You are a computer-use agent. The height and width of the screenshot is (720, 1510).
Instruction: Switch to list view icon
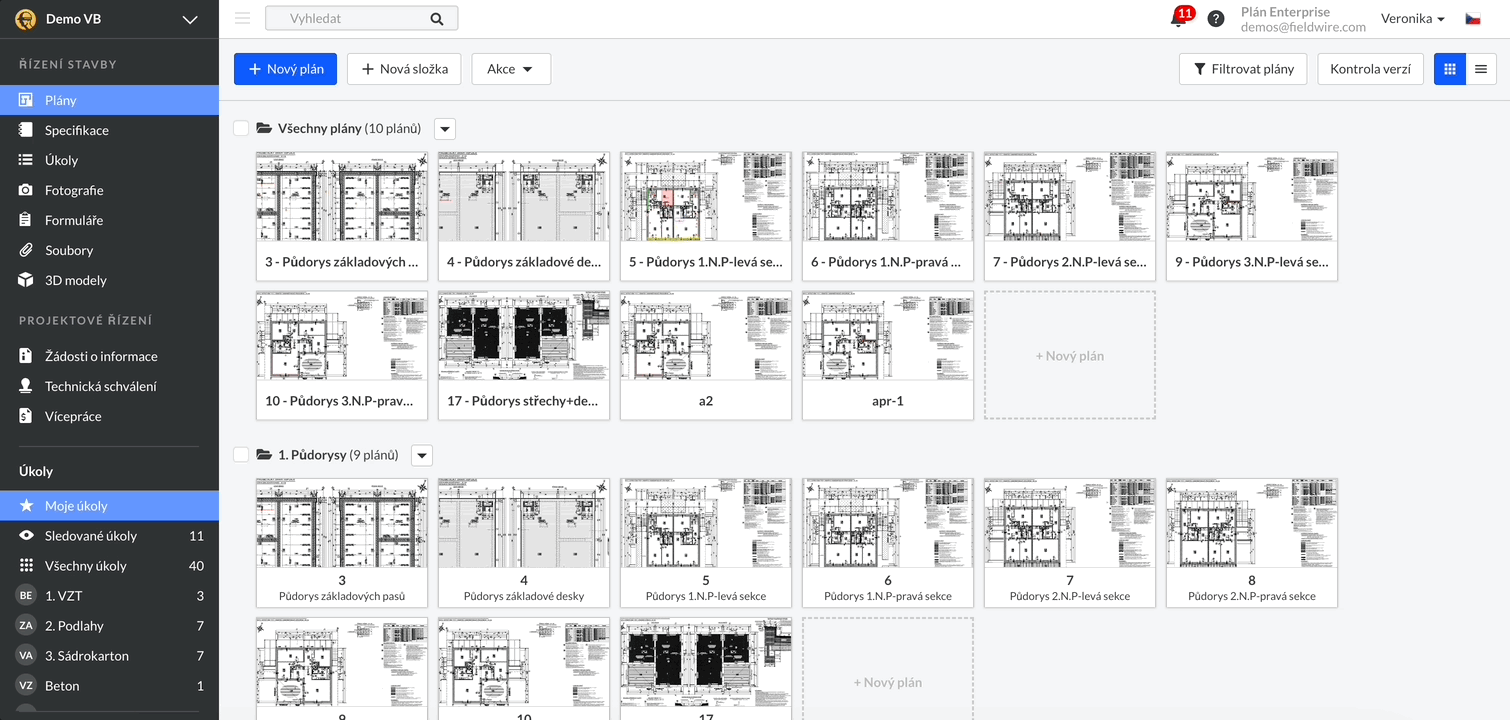[x=1481, y=69]
